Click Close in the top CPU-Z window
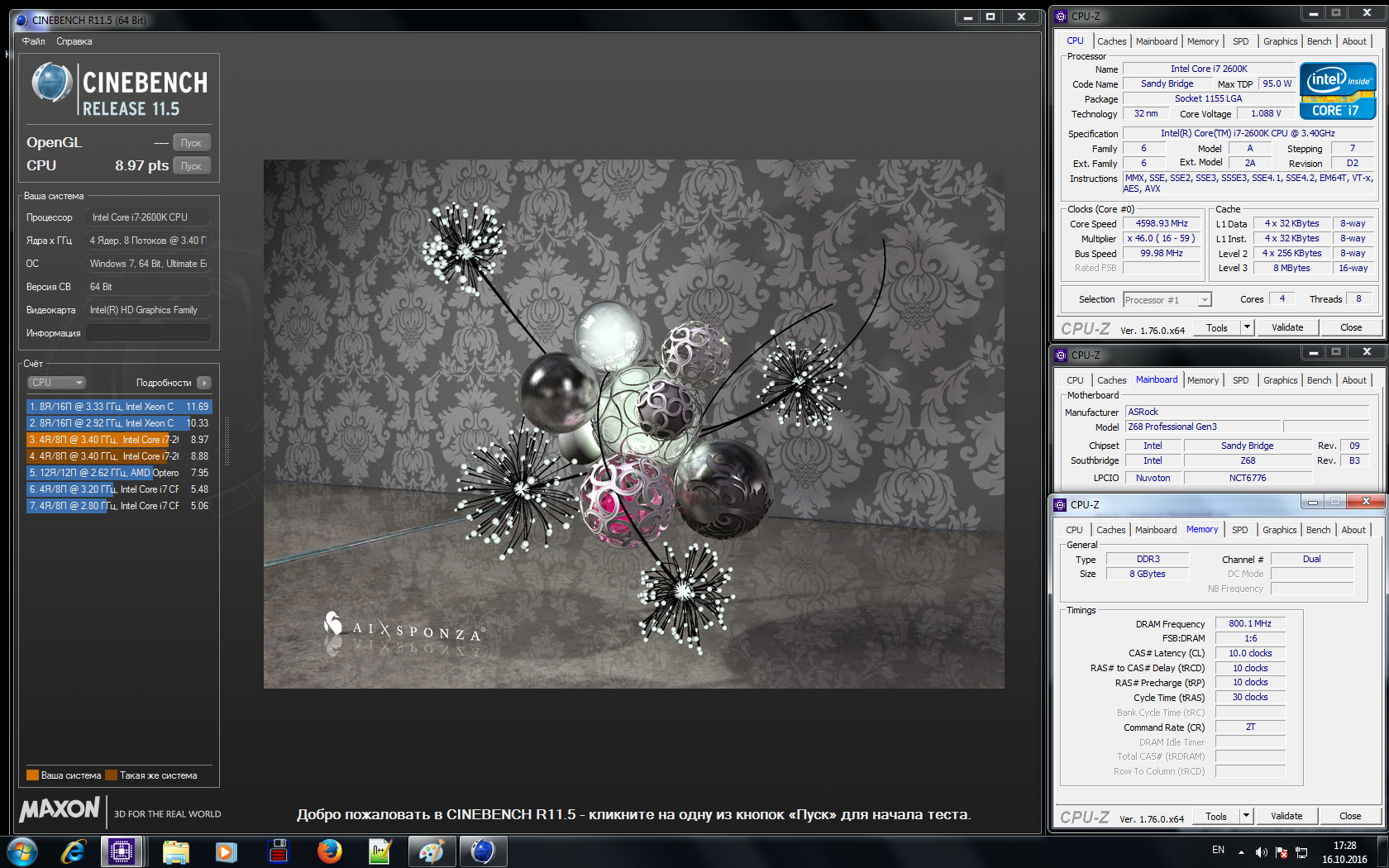The height and width of the screenshot is (868, 1389). click(1351, 327)
